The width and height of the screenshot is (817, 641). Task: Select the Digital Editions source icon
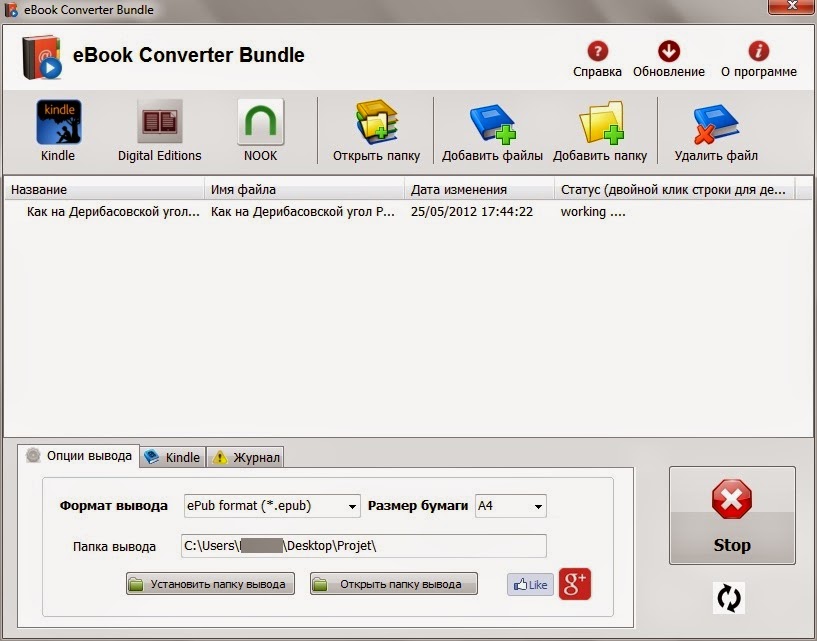point(159,121)
